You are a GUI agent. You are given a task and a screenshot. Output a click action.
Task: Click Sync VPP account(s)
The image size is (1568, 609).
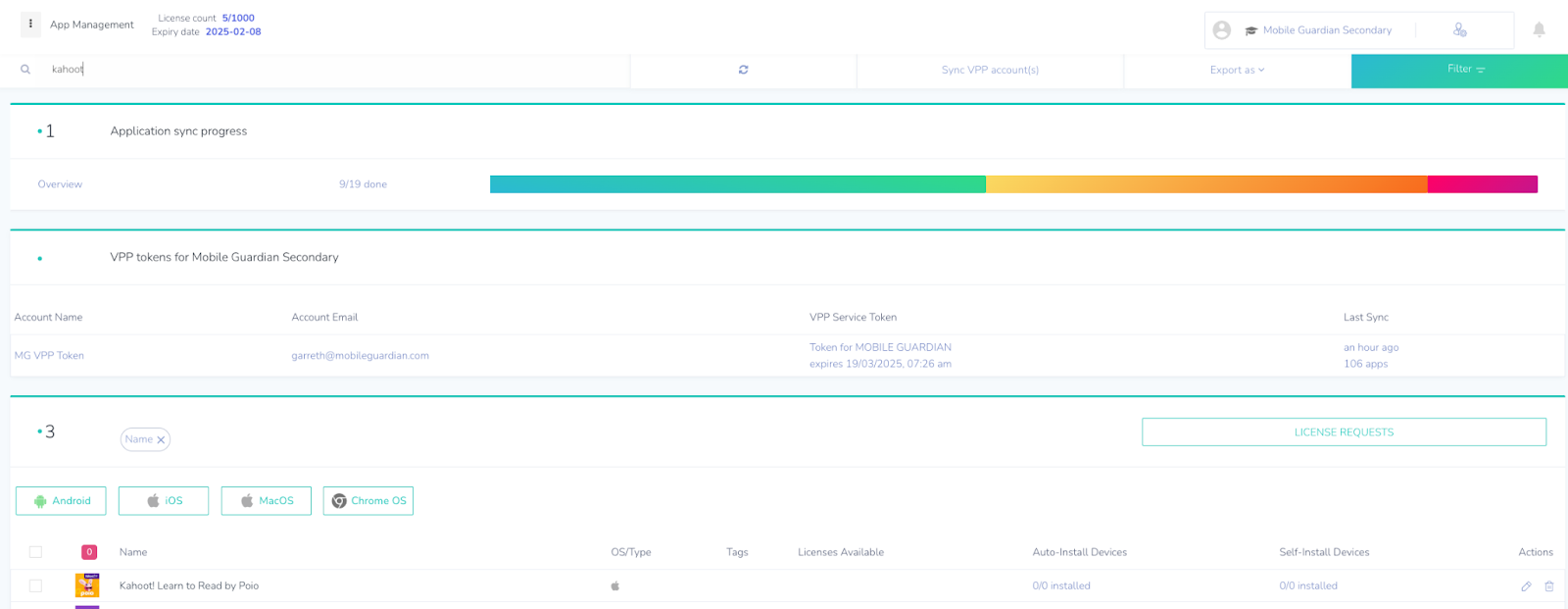tap(990, 70)
